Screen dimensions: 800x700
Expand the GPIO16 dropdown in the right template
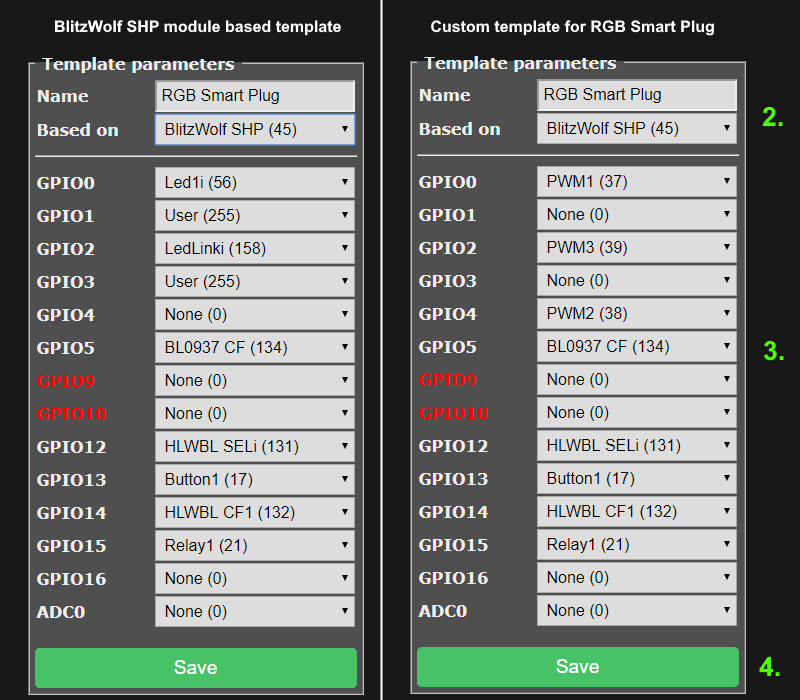[x=637, y=578]
